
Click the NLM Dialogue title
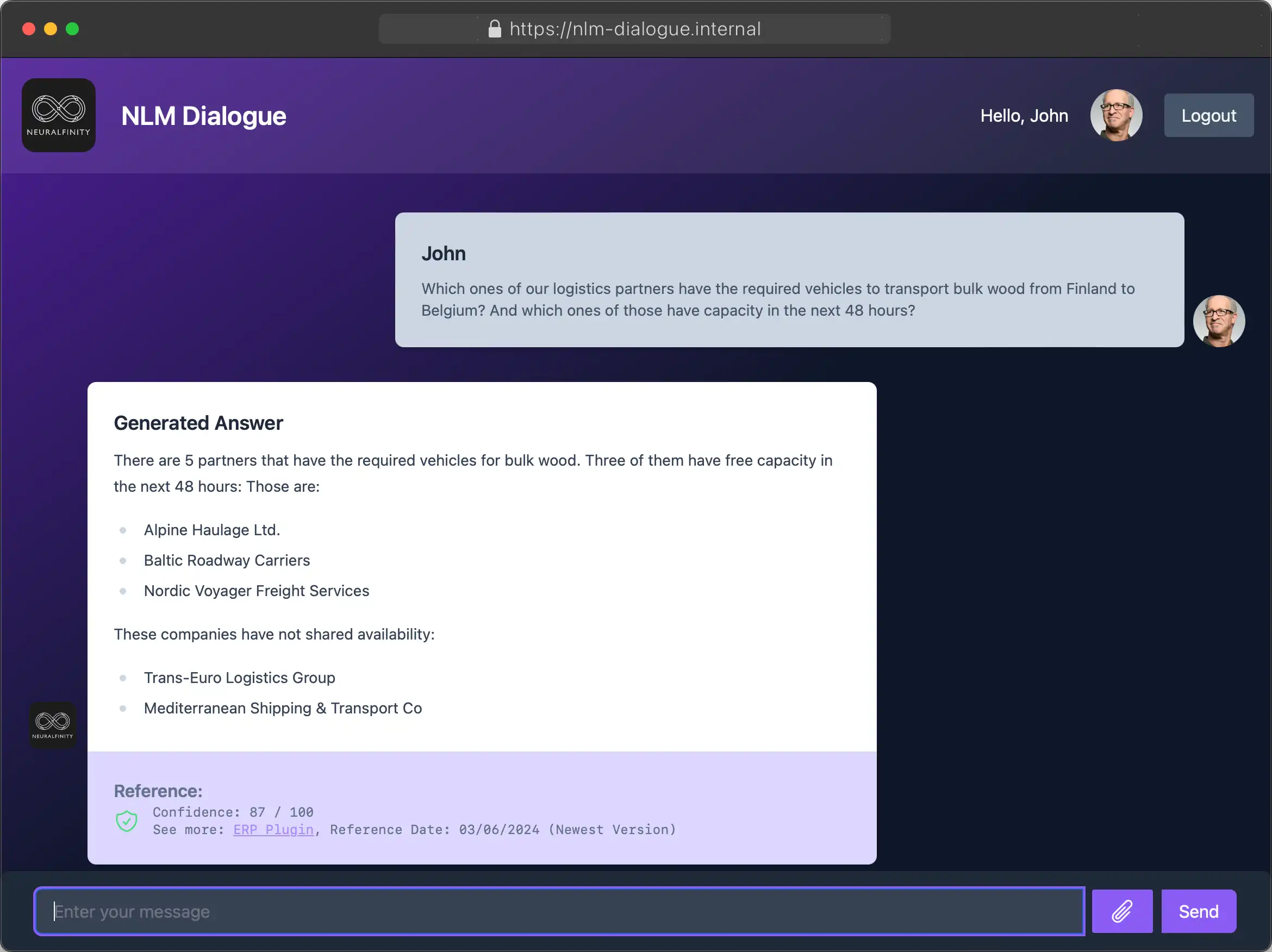click(x=203, y=116)
